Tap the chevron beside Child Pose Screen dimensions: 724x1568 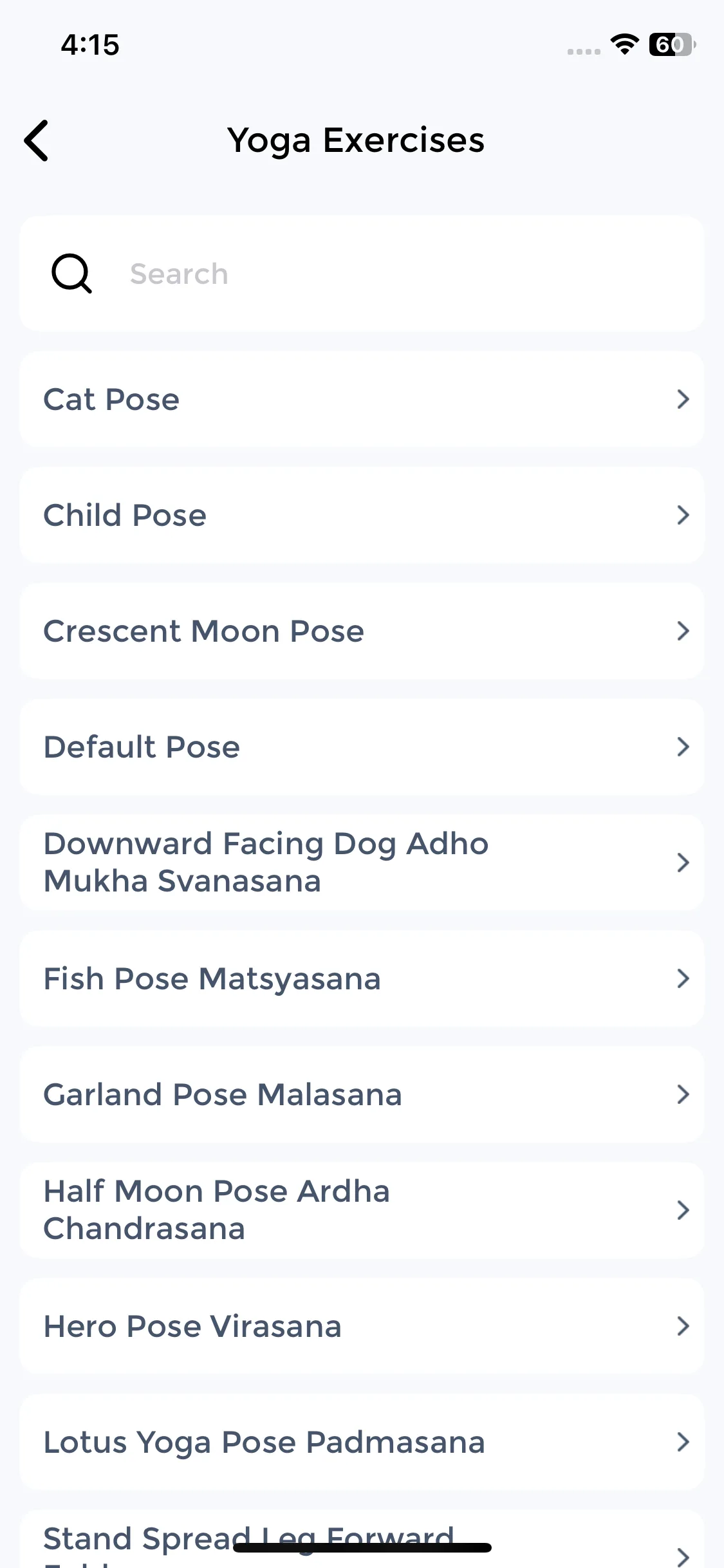click(683, 515)
